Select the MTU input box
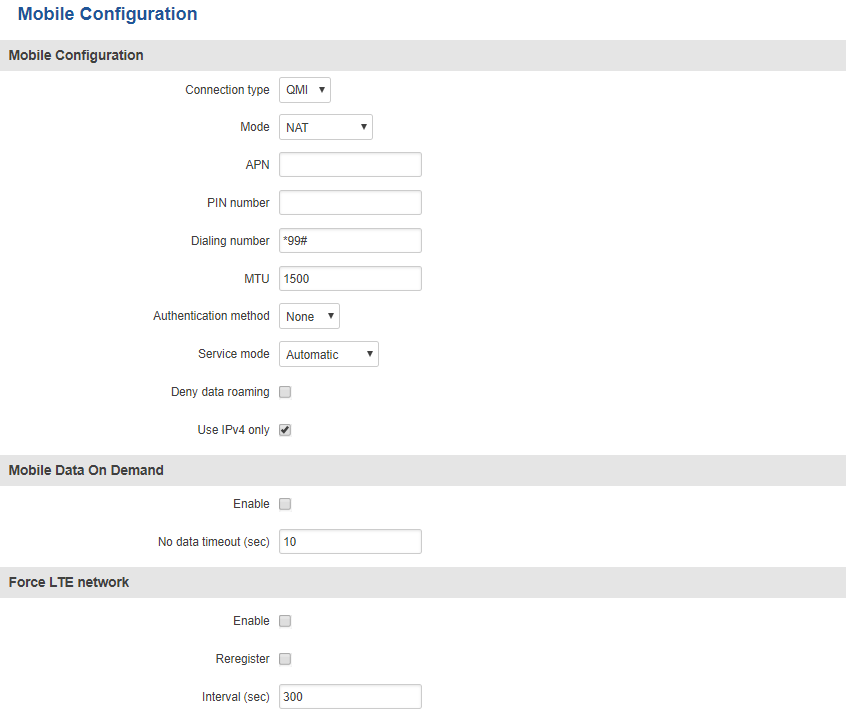 (350, 278)
